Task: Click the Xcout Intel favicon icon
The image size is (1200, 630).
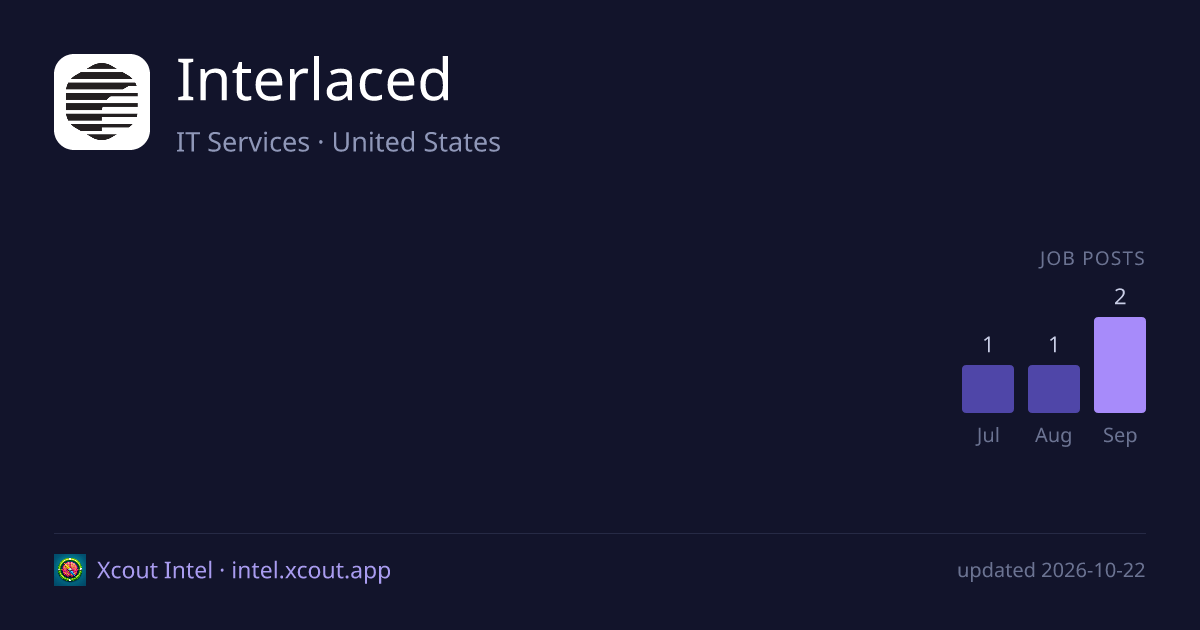Action: coord(70,570)
